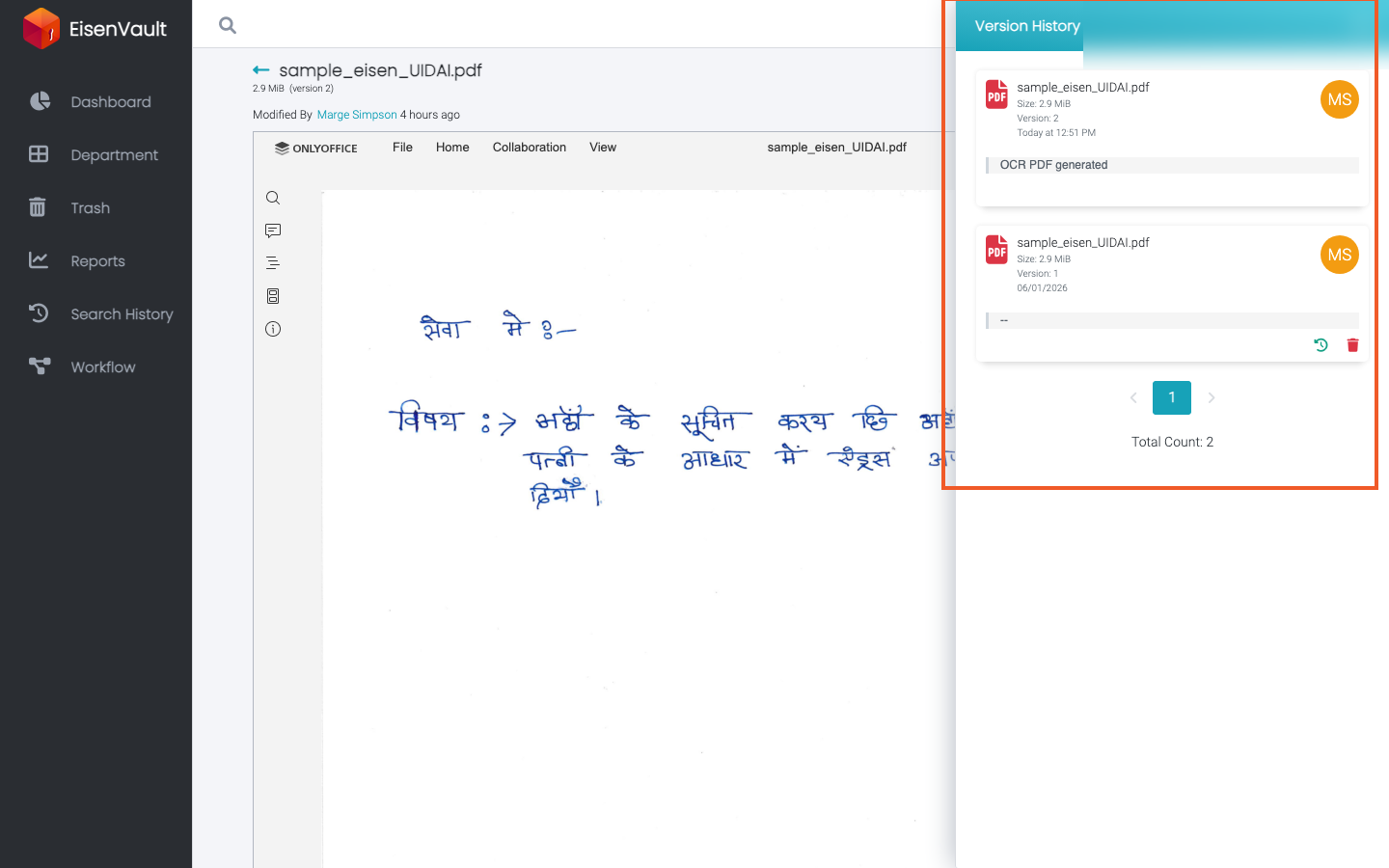Click the PDF icon of Version 2
1389x868 pixels.
[x=996, y=95]
